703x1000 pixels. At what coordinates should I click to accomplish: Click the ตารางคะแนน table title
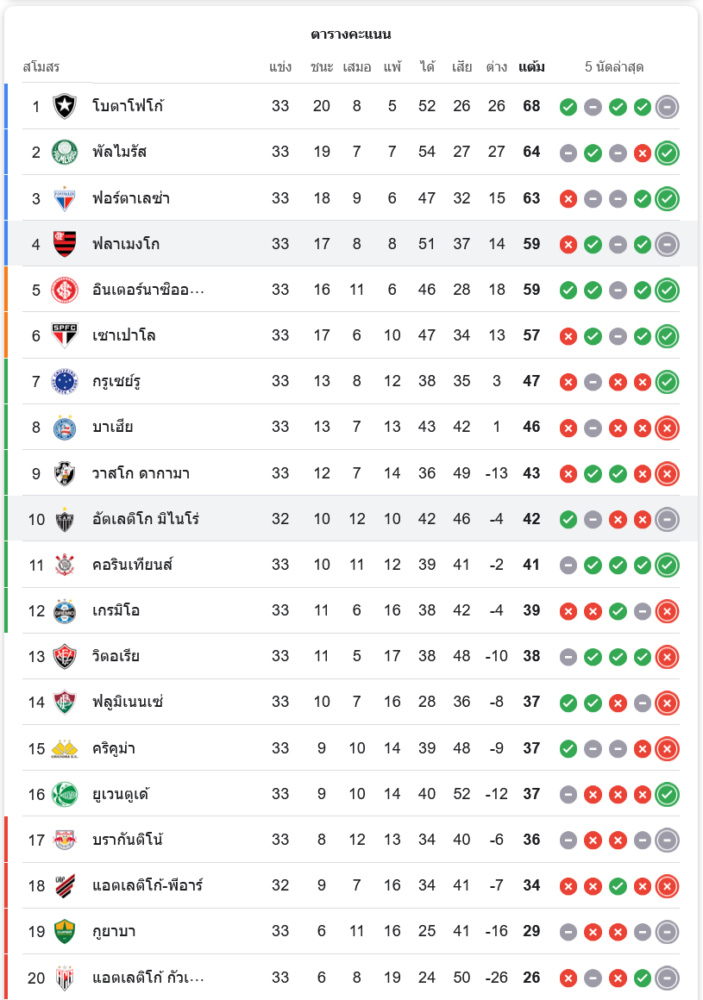(x=350, y=34)
